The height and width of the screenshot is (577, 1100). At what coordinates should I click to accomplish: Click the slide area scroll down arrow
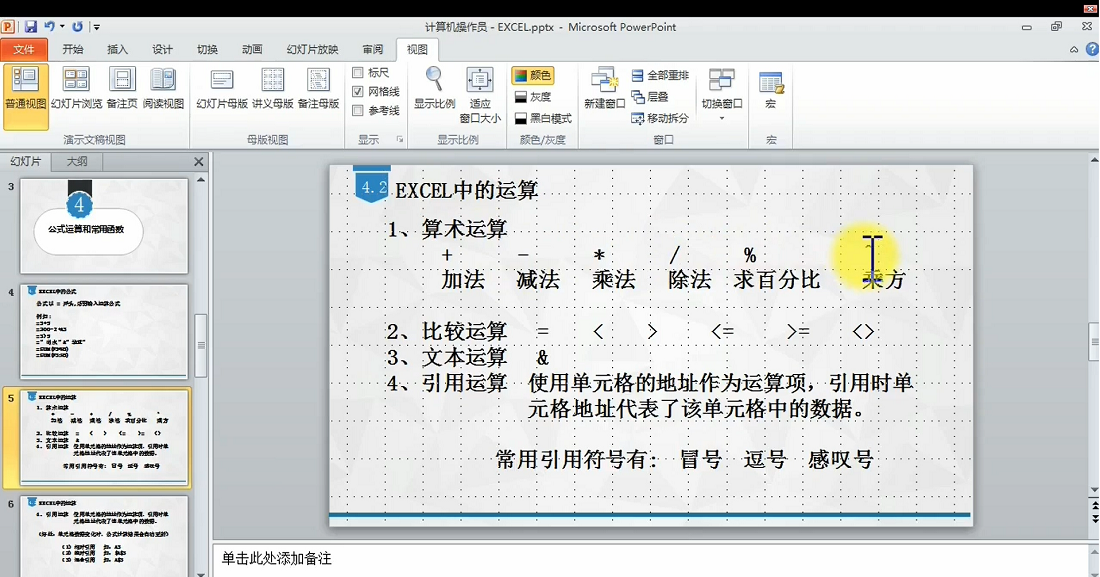1094,490
